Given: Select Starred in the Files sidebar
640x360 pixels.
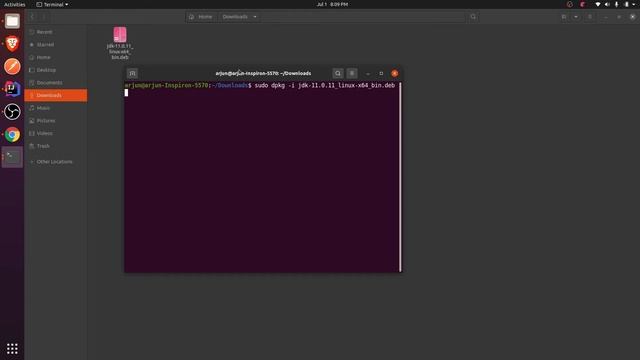Looking at the screenshot, I should pos(56,44).
